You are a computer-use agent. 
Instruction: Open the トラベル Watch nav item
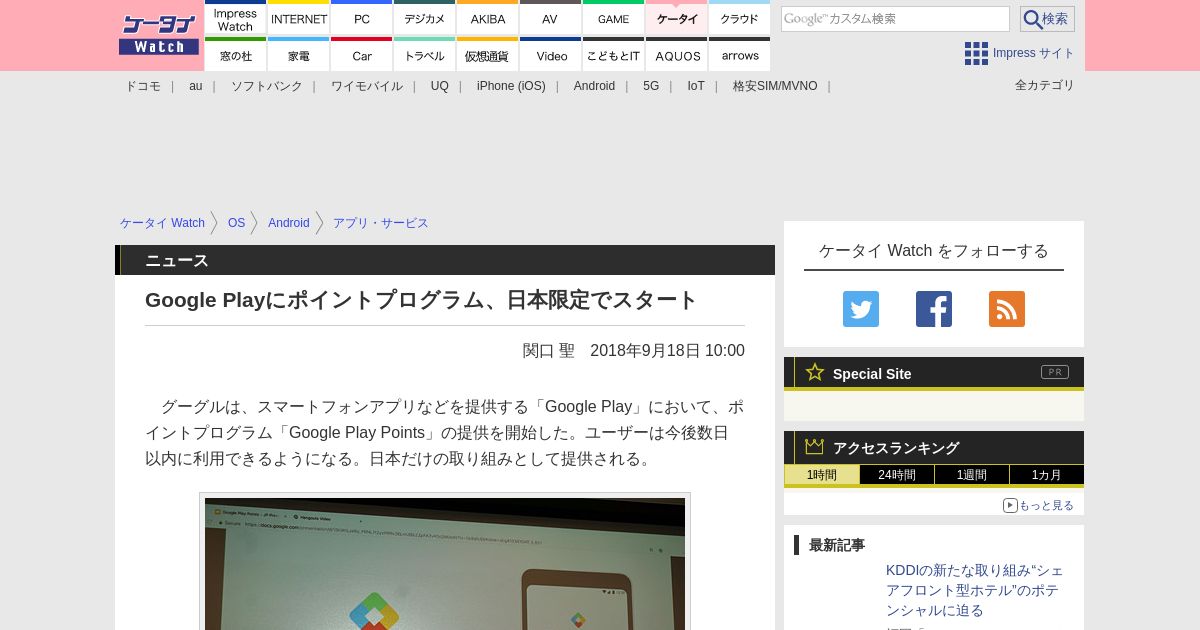point(425,54)
